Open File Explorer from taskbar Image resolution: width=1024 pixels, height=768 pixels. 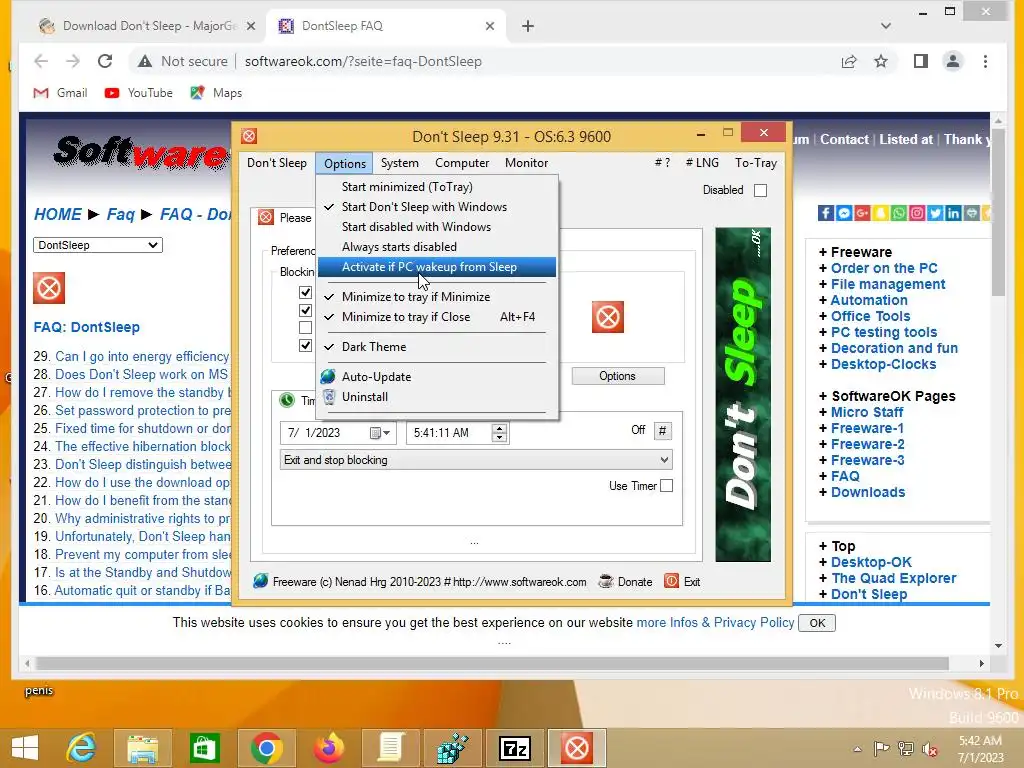coord(142,748)
